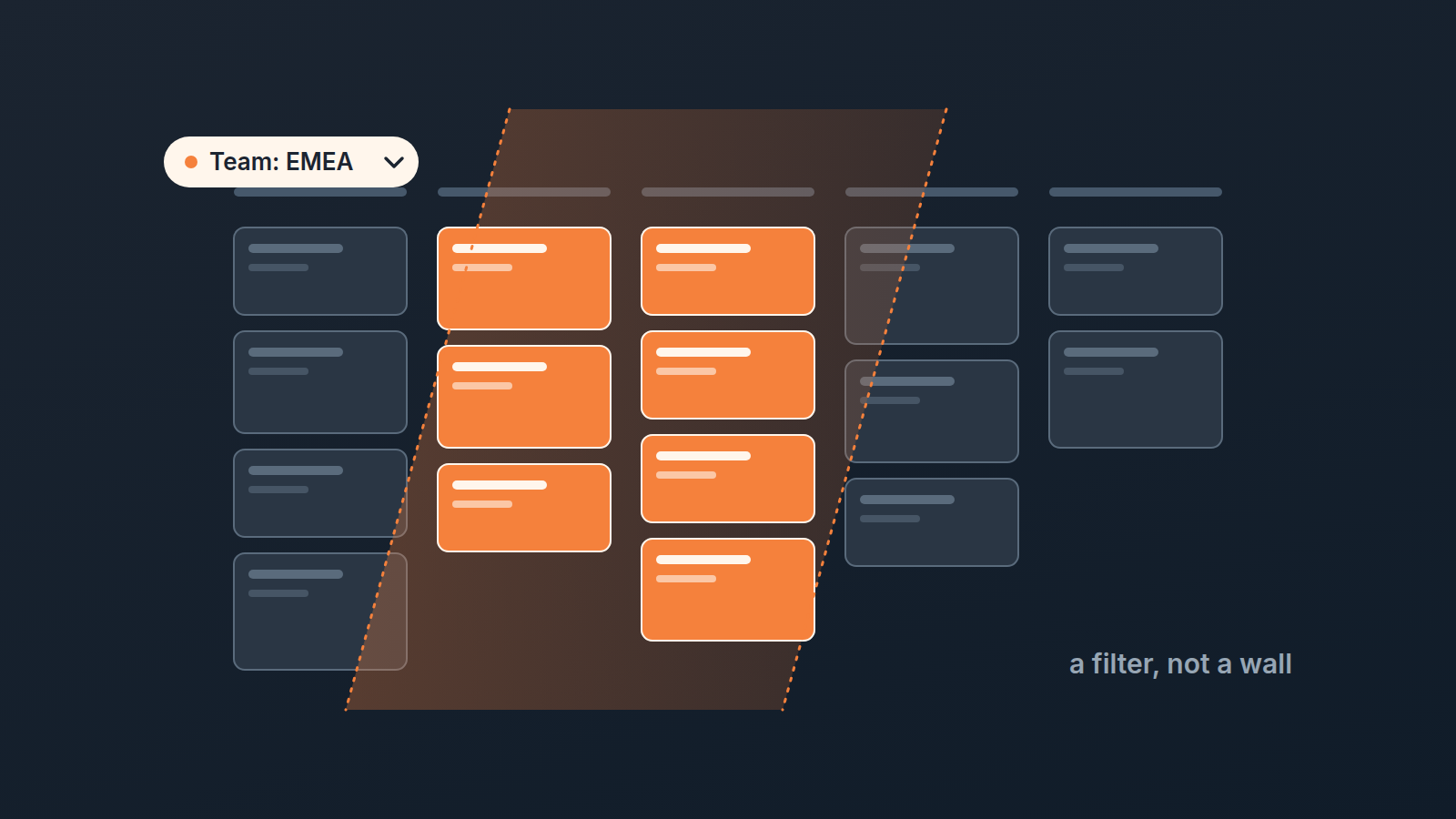Click the orange dot in the filter pill
The image size is (1456, 819).
pos(191,162)
